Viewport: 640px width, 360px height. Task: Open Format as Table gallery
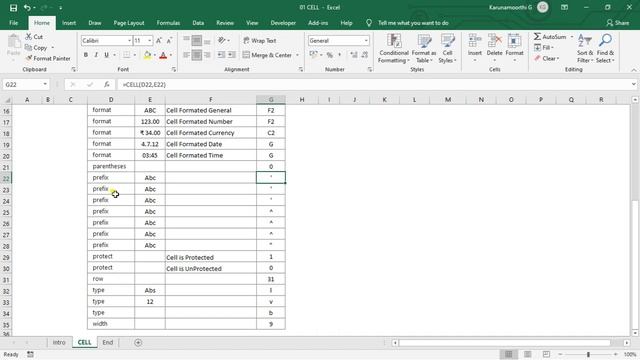424,49
